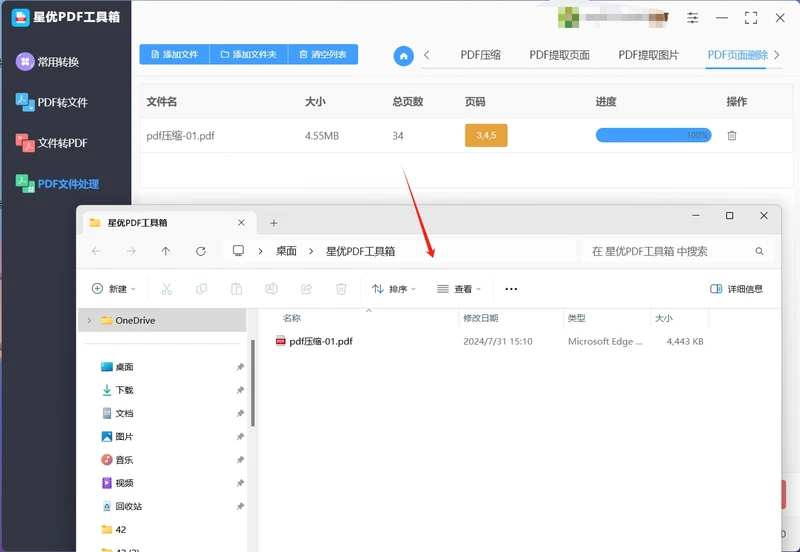Switch to PDF提取页面 tab
Image resolution: width=800 pixels, height=552 pixels.
coord(559,55)
